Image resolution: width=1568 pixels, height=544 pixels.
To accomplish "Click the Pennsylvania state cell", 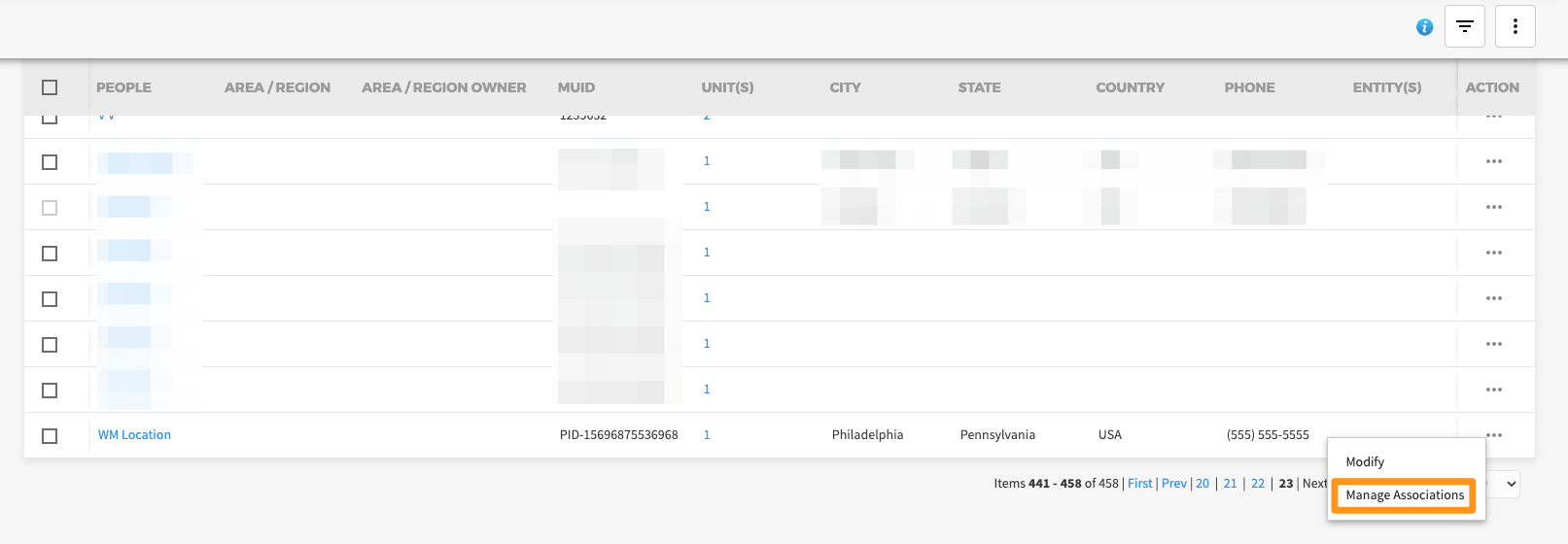I will pos(997,435).
